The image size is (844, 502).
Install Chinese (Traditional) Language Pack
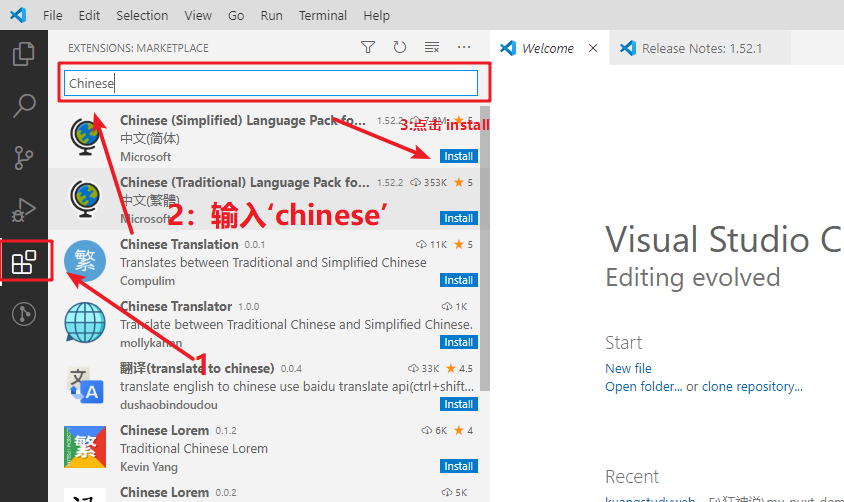coord(459,218)
